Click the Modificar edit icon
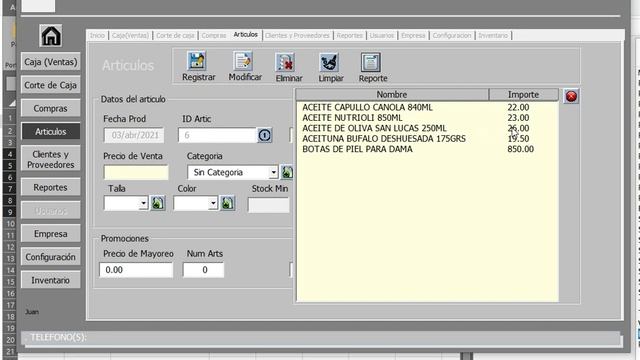The width and height of the screenshot is (640, 360). coord(243,60)
